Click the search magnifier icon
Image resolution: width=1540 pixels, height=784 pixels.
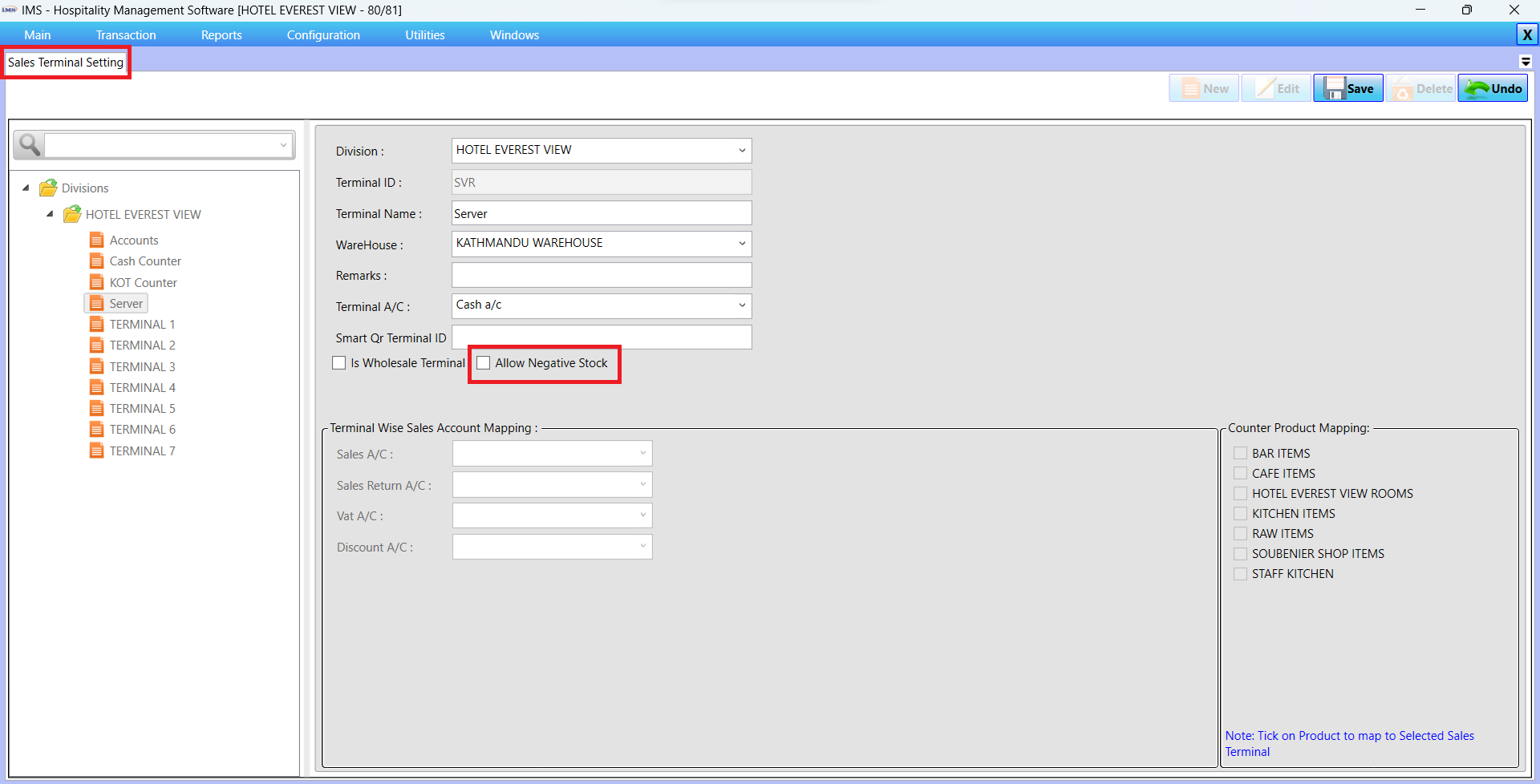pos(29,145)
